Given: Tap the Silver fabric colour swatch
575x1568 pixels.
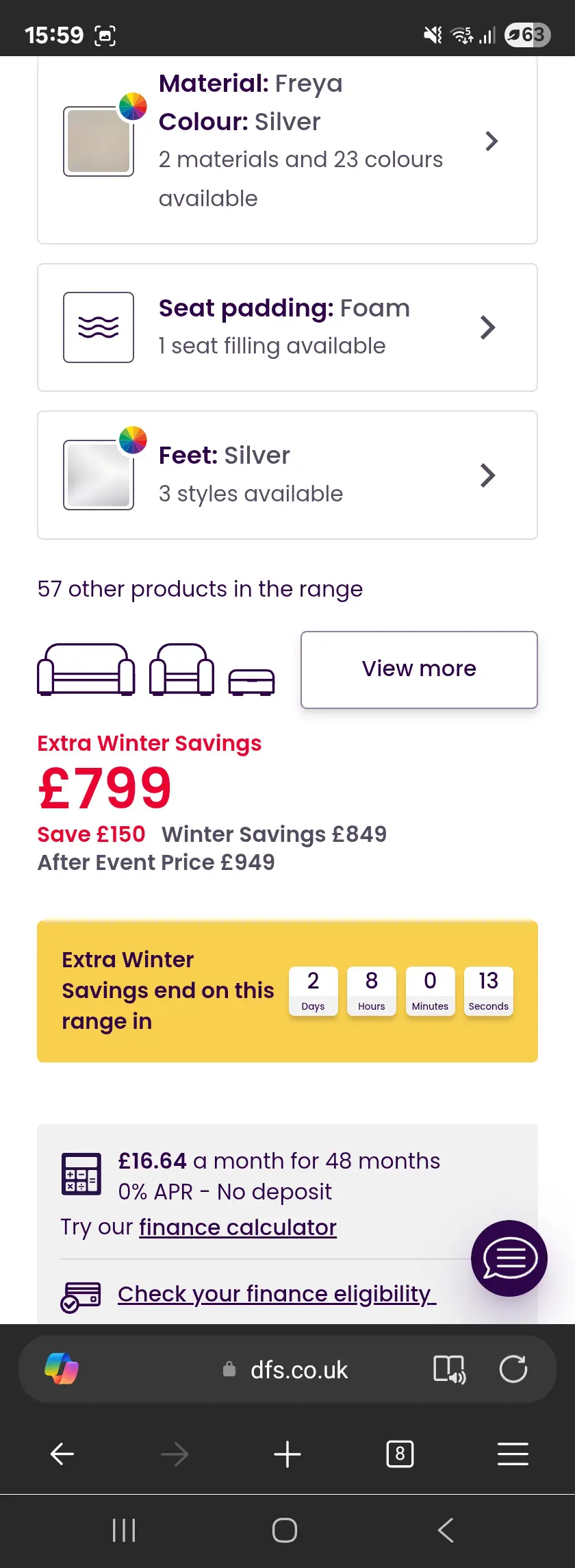Looking at the screenshot, I should coord(99,141).
